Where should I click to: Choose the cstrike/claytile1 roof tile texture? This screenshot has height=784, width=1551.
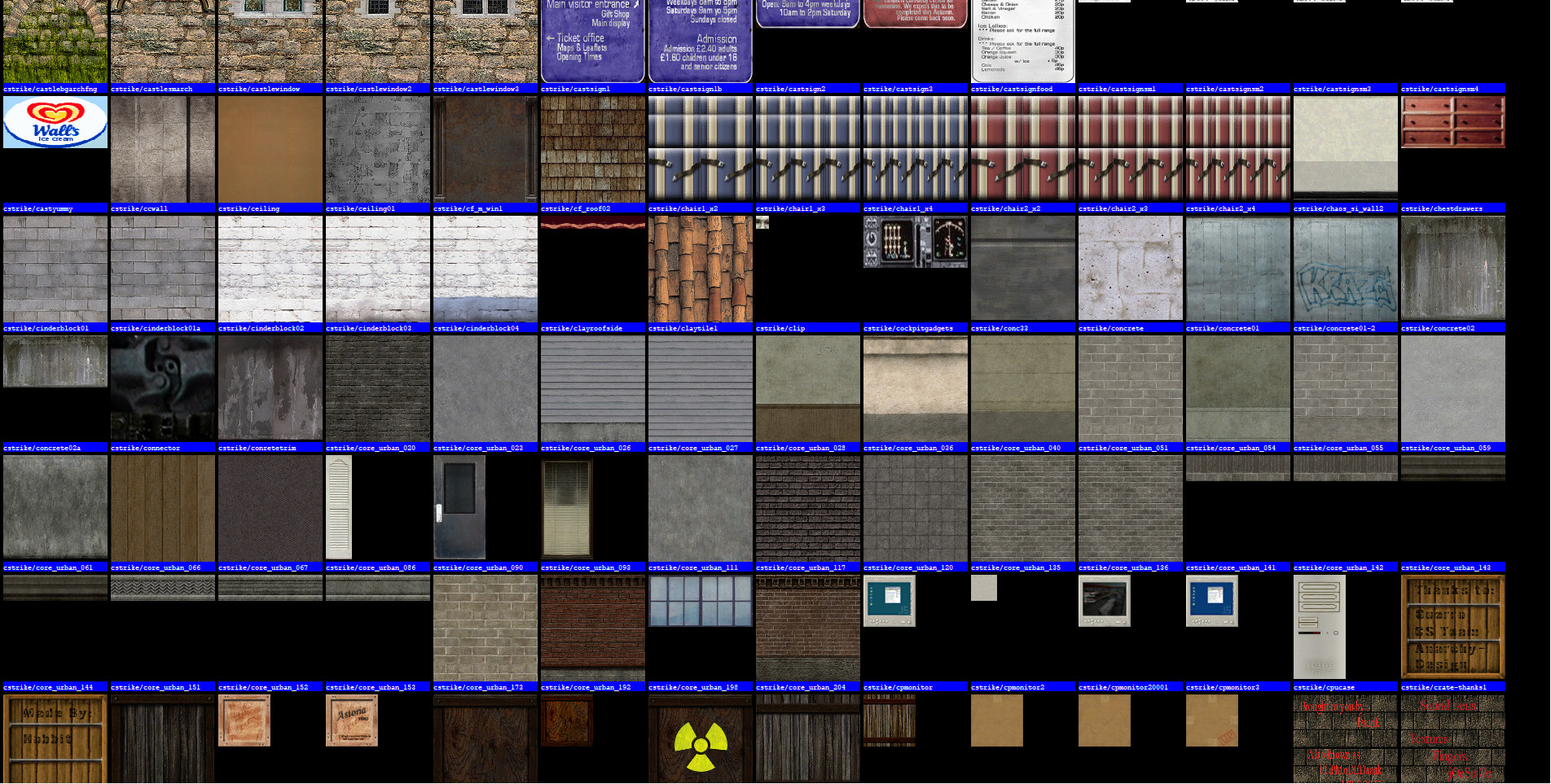pyautogui.click(x=700, y=269)
